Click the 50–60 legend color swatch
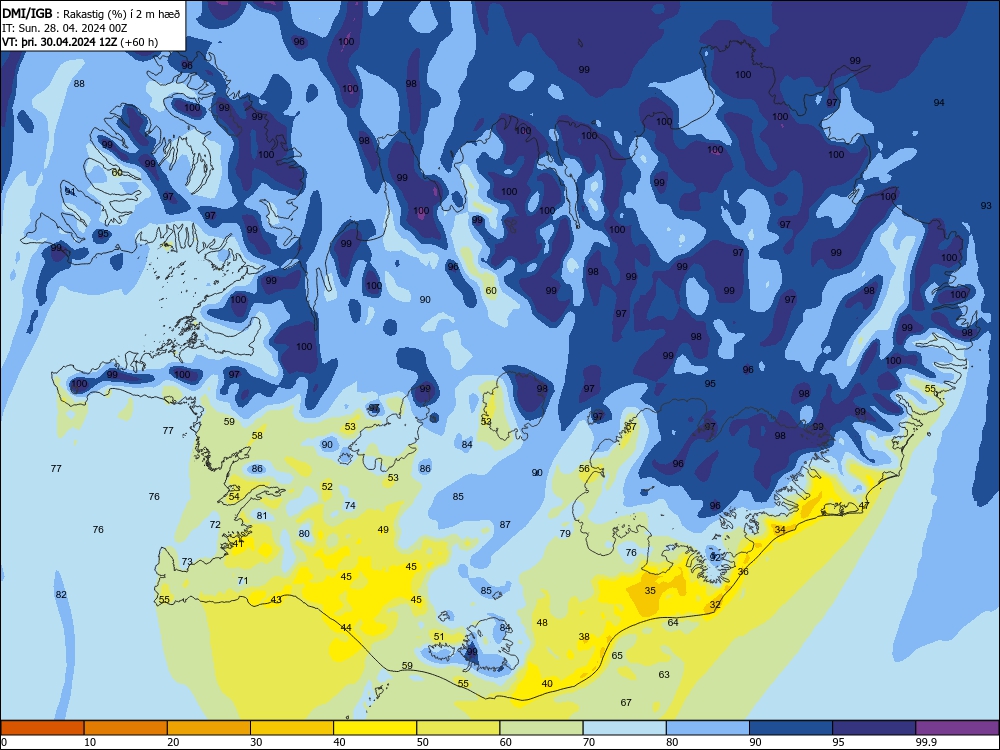 pyautogui.click(x=458, y=728)
